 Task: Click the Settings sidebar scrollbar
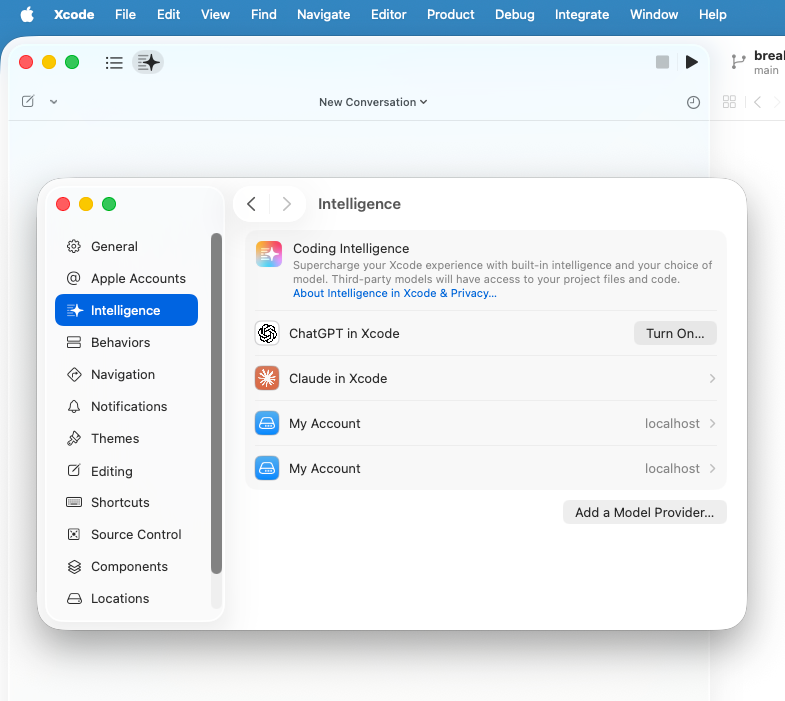pyautogui.click(x=216, y=403)
